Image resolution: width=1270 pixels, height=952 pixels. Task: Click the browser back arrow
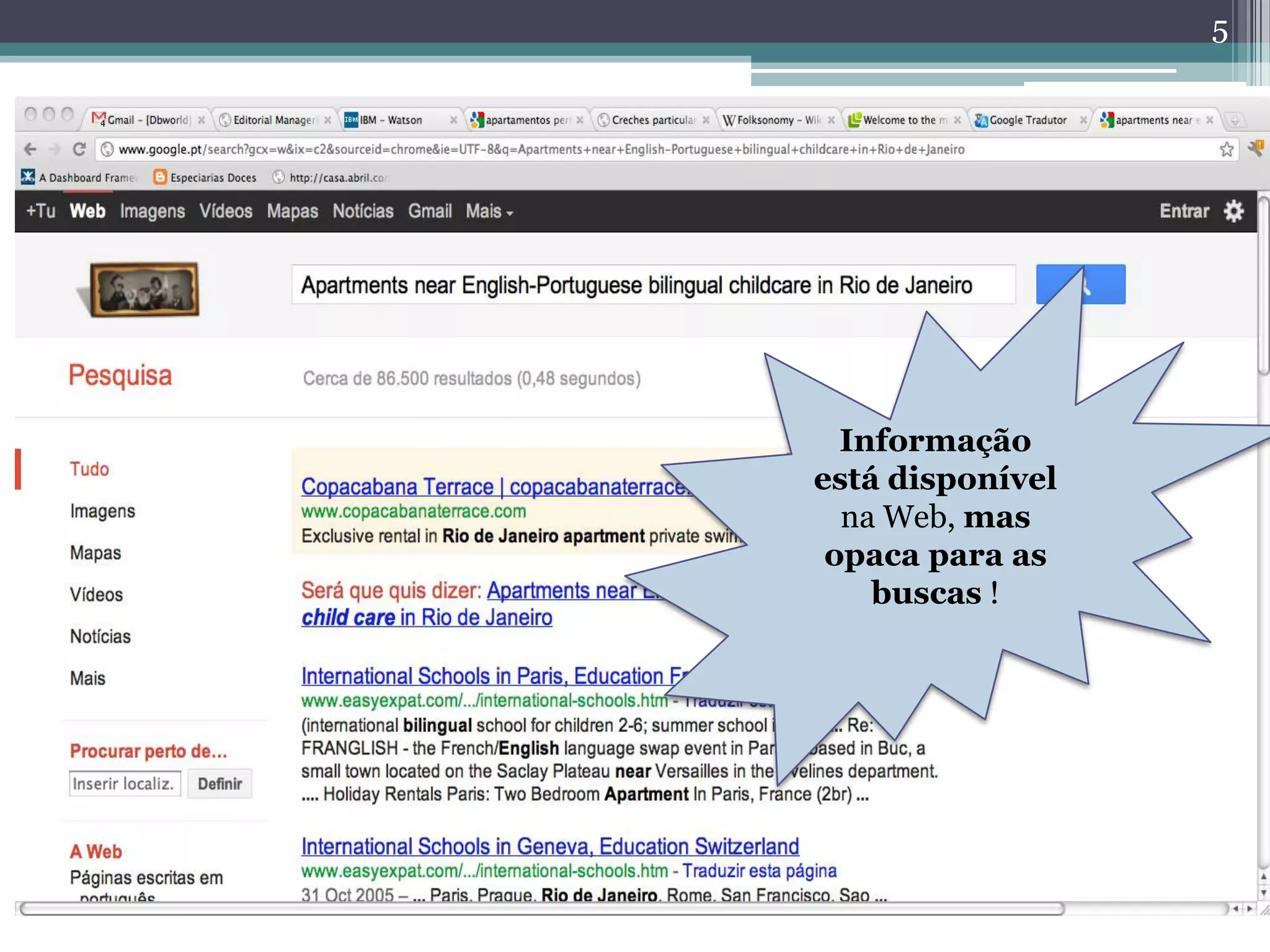pos(30,149)
